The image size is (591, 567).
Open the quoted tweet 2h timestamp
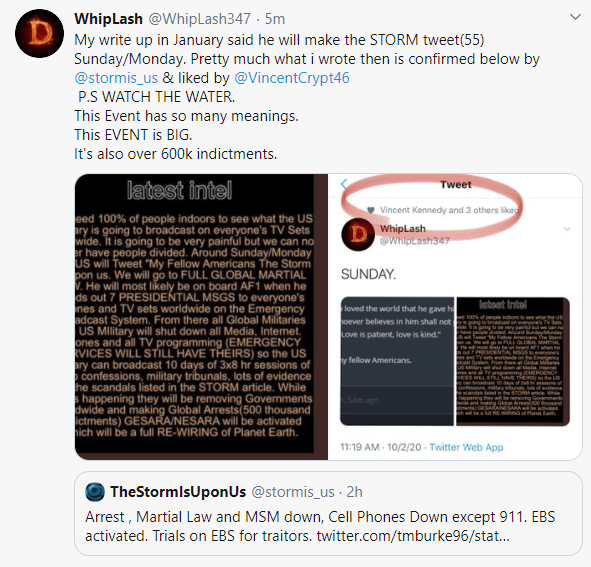tap(354, 492)
